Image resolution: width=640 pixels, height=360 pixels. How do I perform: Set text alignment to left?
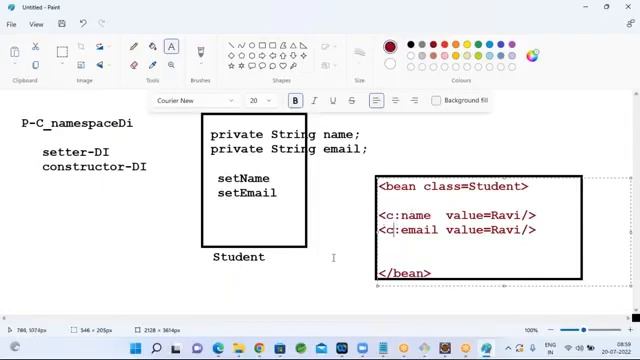(x=376, y=101)
